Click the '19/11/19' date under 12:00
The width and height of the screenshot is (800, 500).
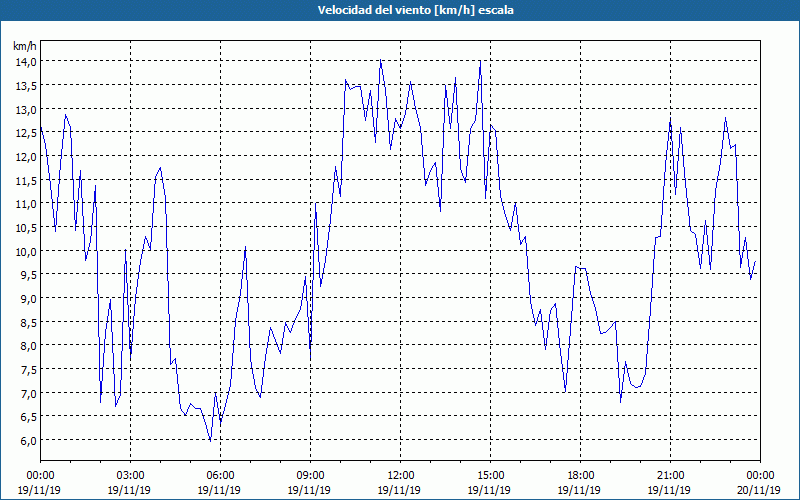[x=399, y=490]
